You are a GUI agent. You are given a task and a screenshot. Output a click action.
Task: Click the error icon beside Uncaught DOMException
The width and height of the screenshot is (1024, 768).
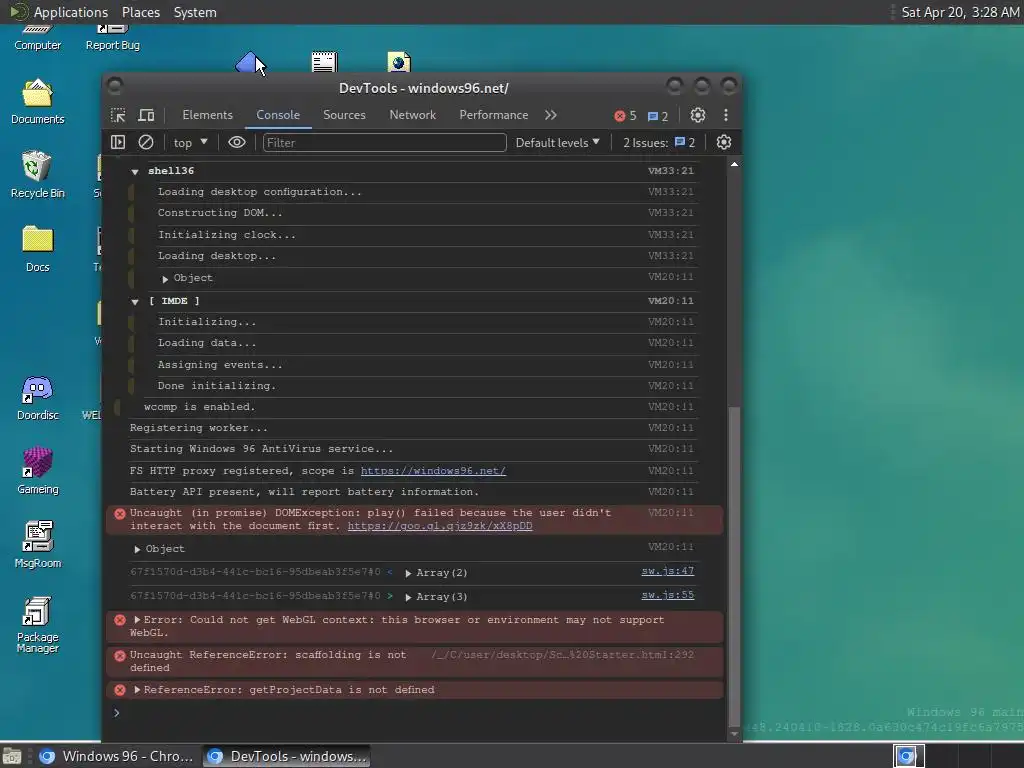point(120,514)
